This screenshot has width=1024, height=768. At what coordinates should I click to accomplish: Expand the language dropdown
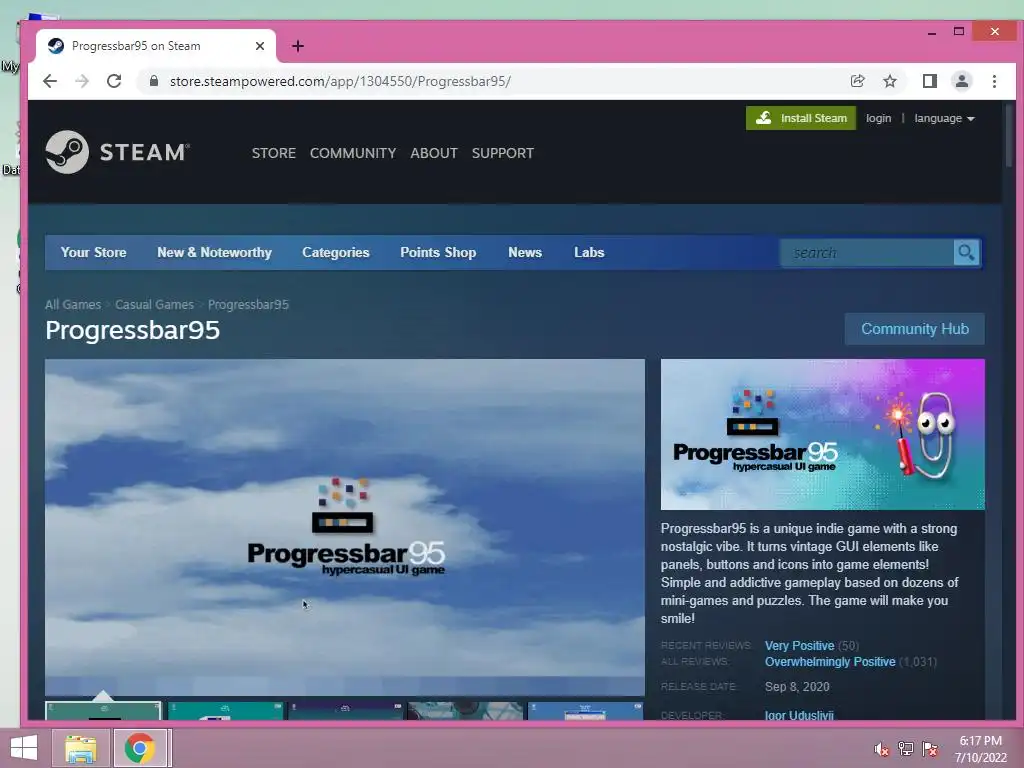(x=944, y=118)
